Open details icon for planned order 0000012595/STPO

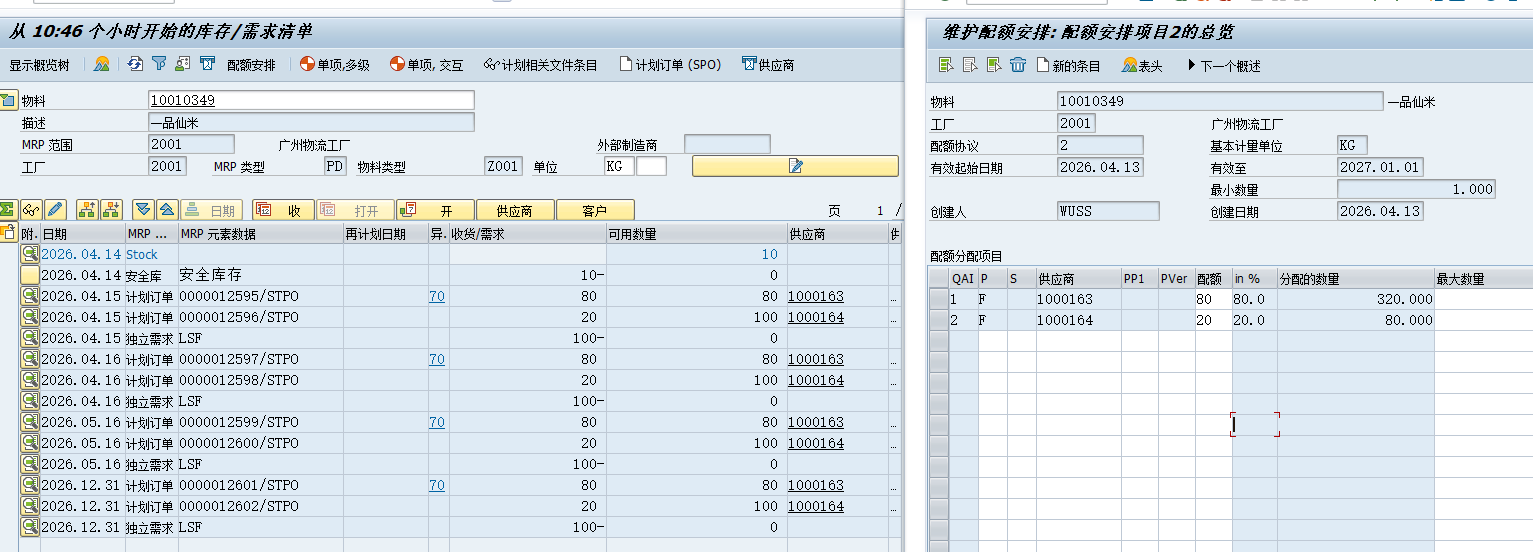point(30,296)
